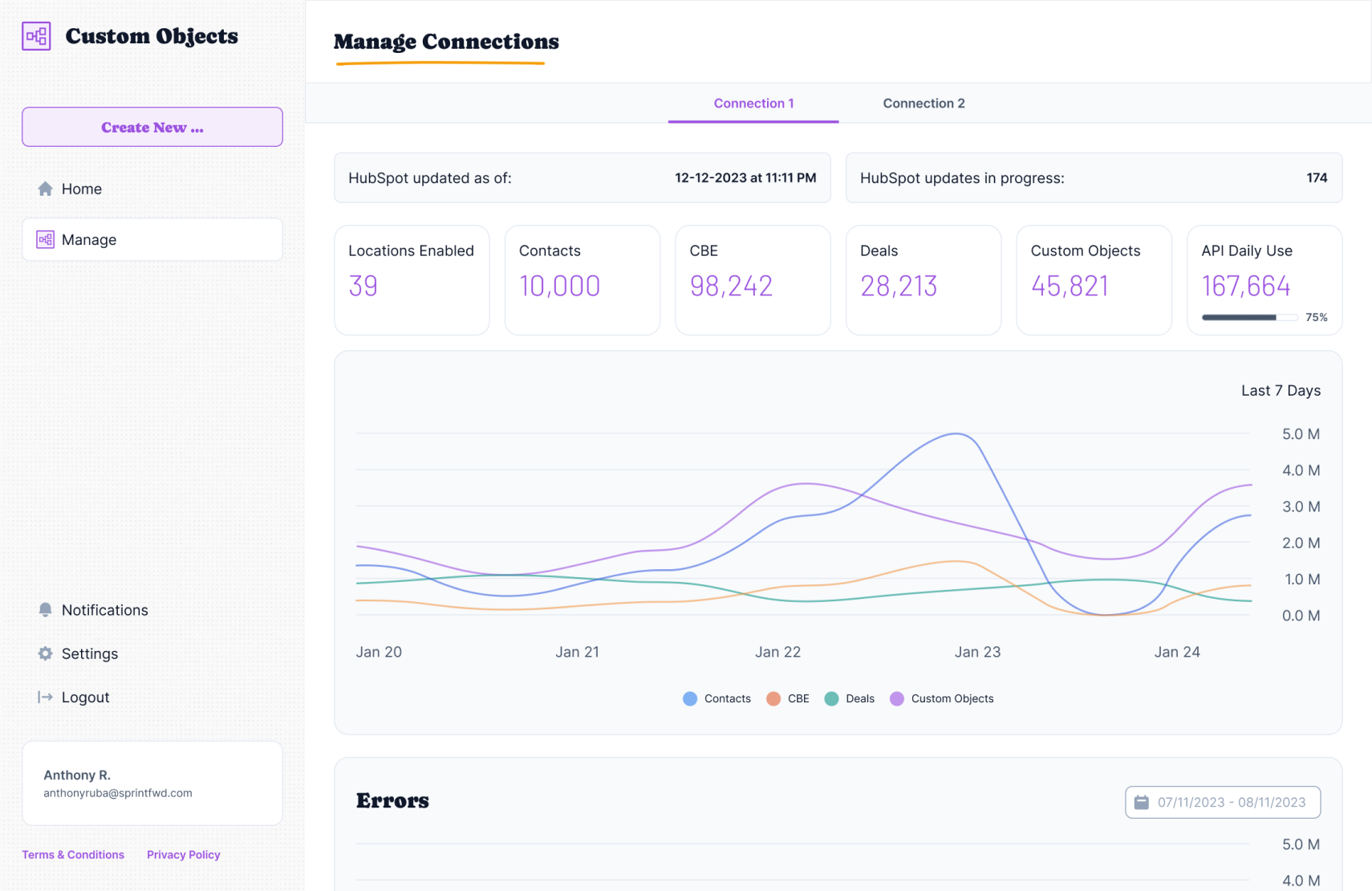Click the Custom Objects logo icon
This screenshot has height=891, width=1372.
36,36
